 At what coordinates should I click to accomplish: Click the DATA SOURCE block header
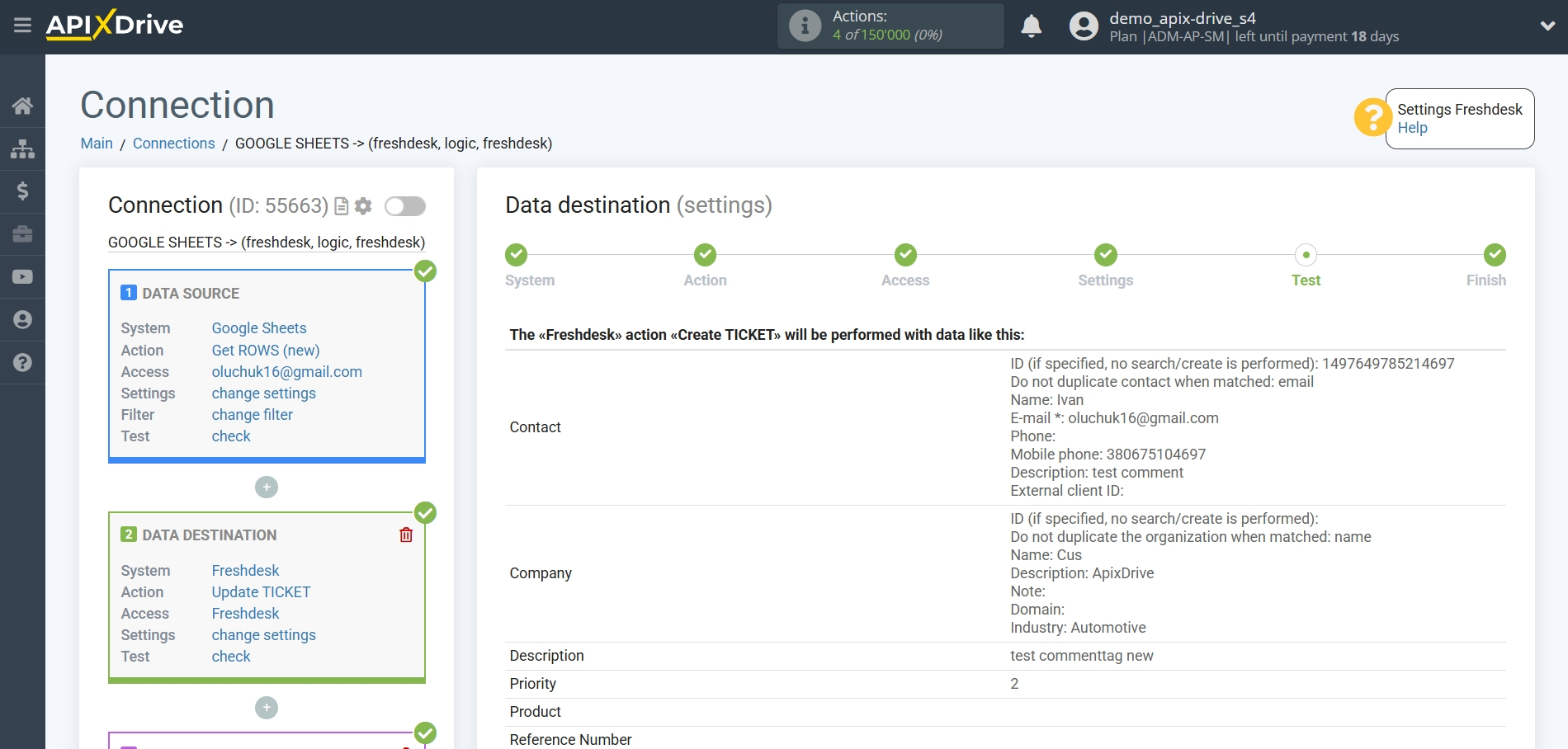191,294
